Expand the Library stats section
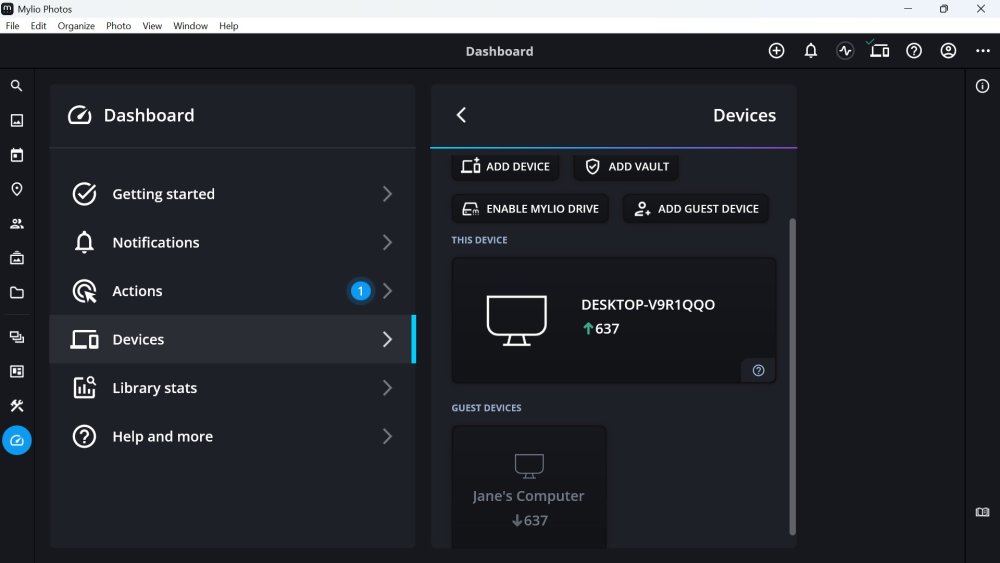Screen dimensions: 1000x563 click(x=232, y=388)
